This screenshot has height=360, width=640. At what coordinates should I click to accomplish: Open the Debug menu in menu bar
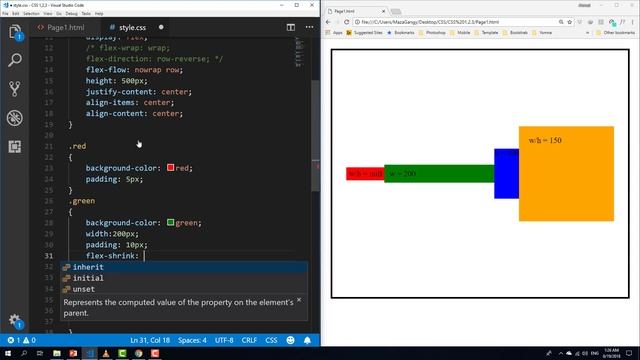click(71, 13)
